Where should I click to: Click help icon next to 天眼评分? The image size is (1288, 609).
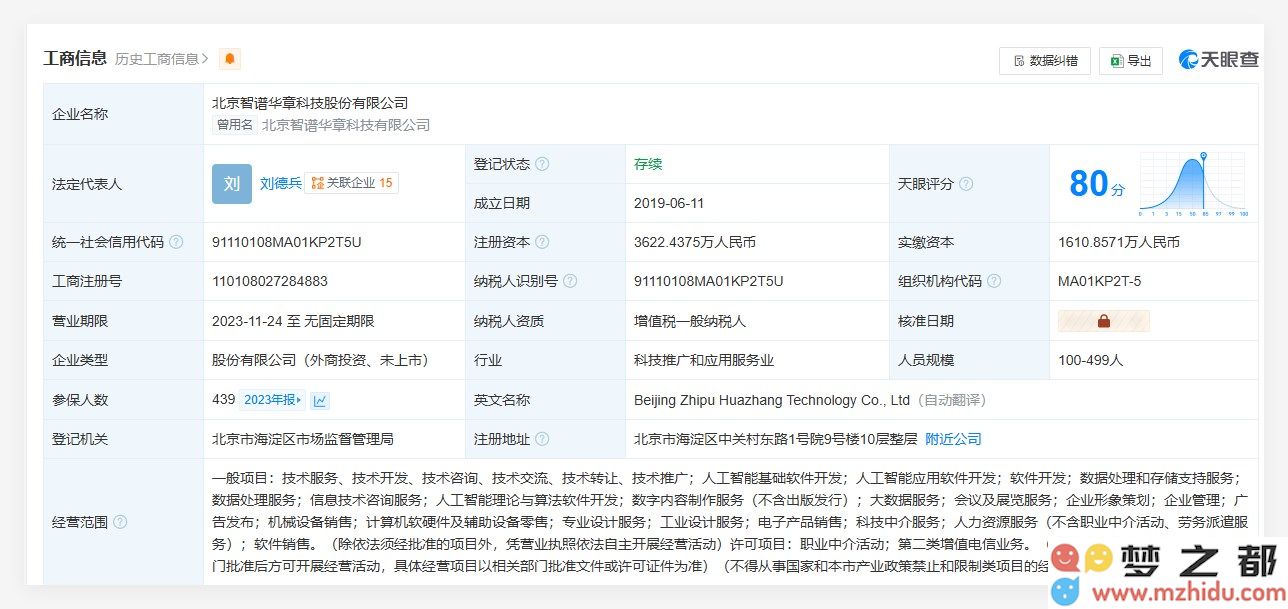[966, 184]
